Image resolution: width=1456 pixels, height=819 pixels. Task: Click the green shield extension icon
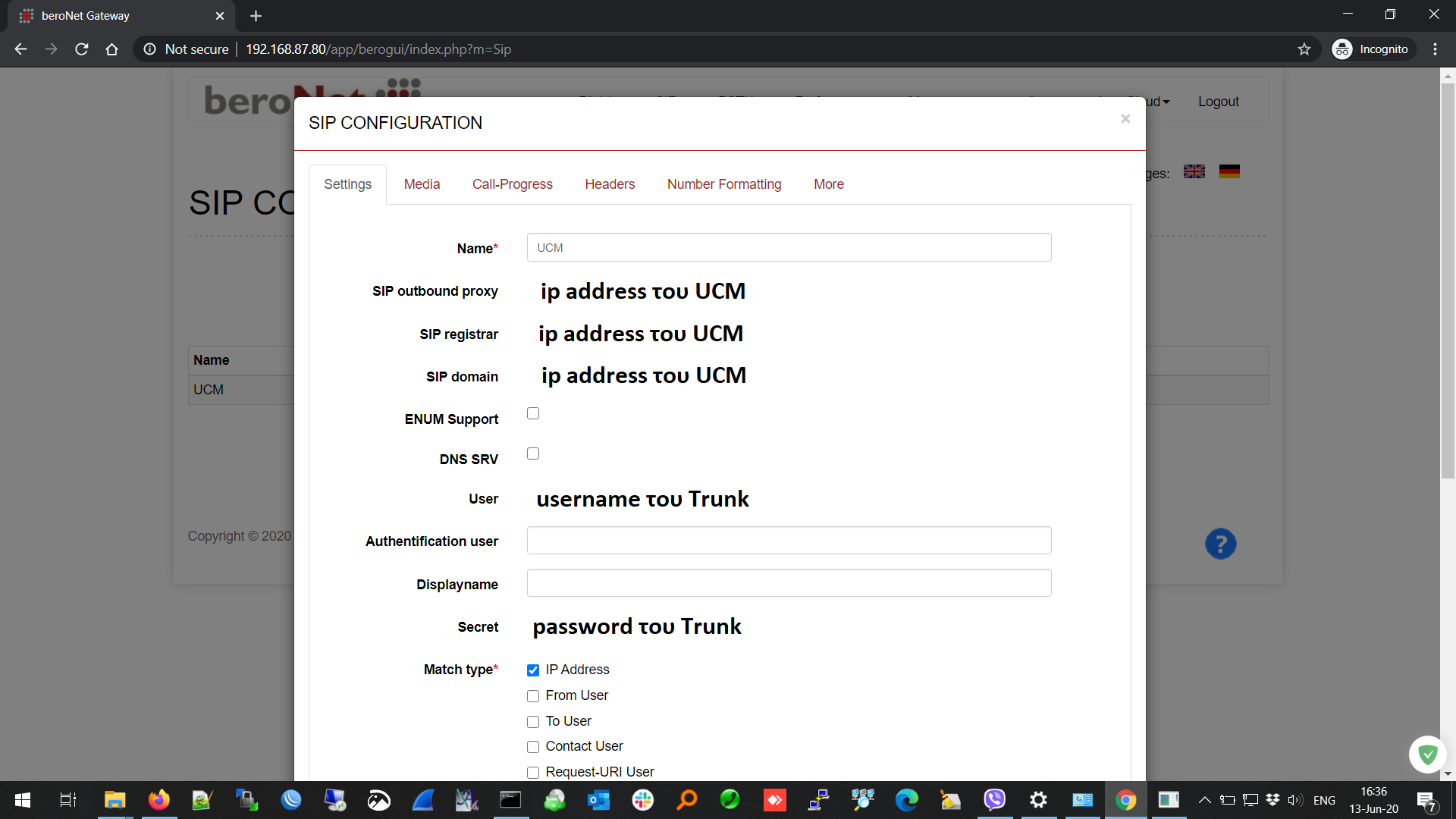coord(1427,754)
